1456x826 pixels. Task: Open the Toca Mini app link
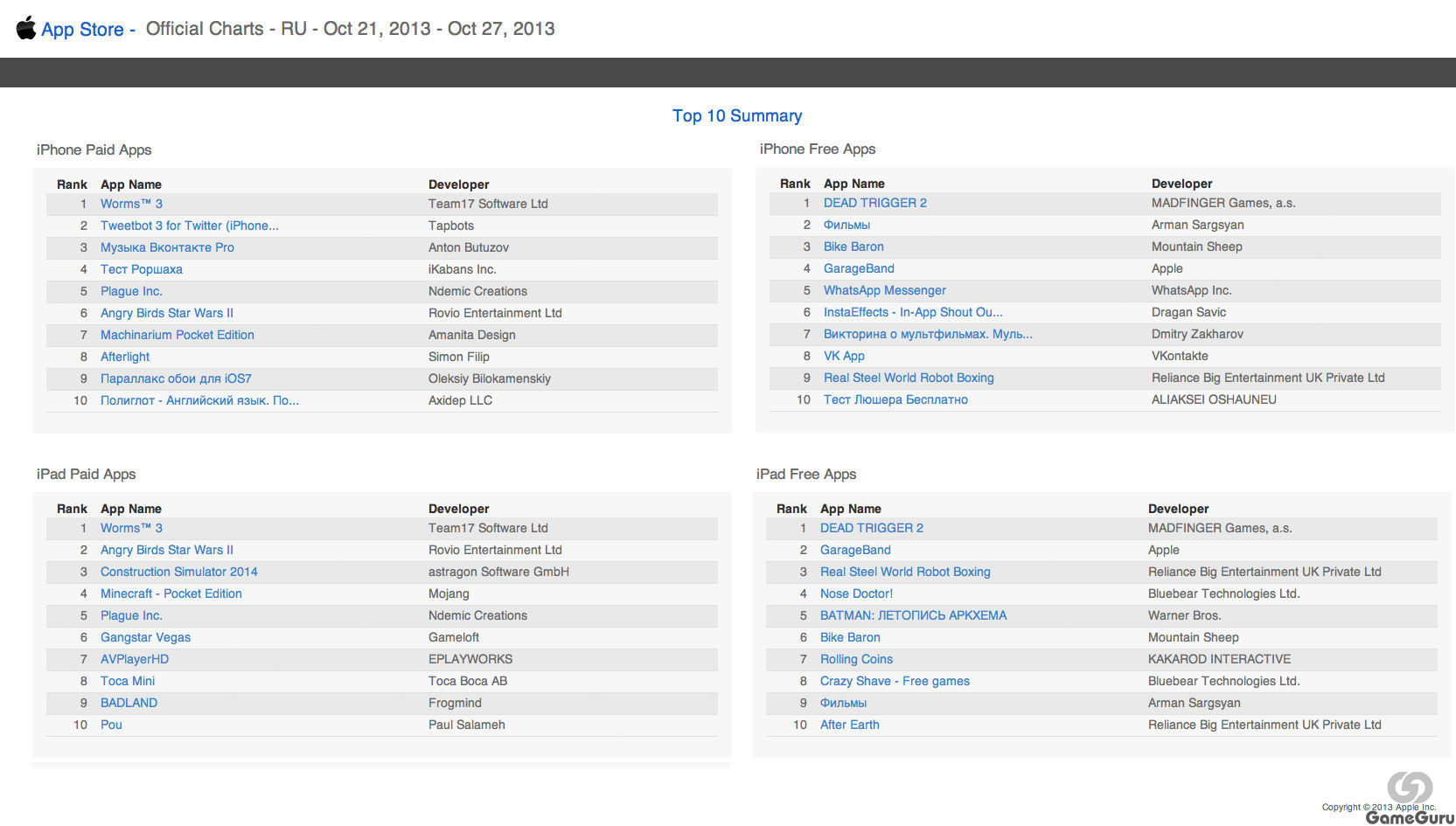coord(128,681)
